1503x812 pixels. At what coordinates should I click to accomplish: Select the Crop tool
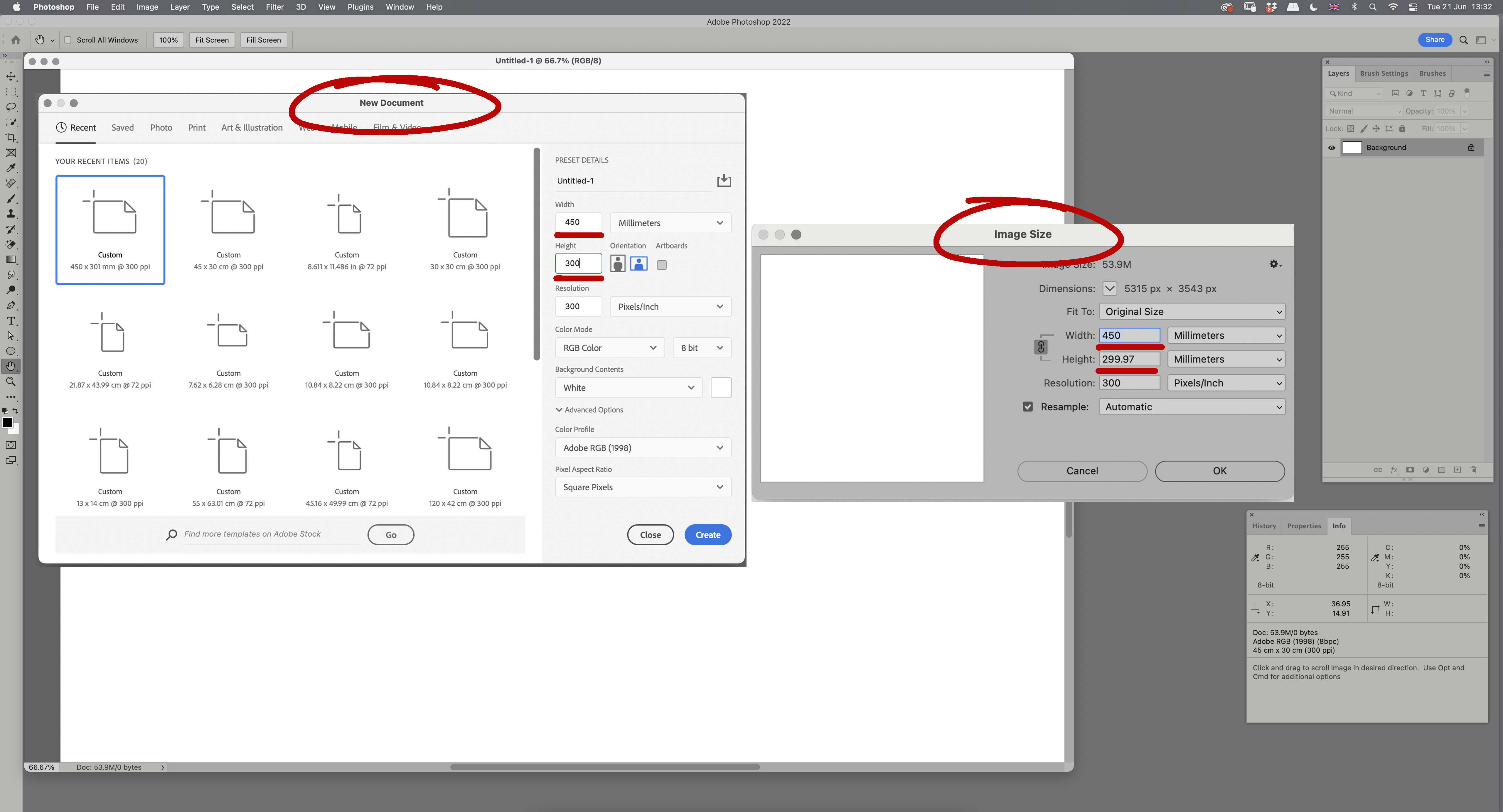(11, 138)
